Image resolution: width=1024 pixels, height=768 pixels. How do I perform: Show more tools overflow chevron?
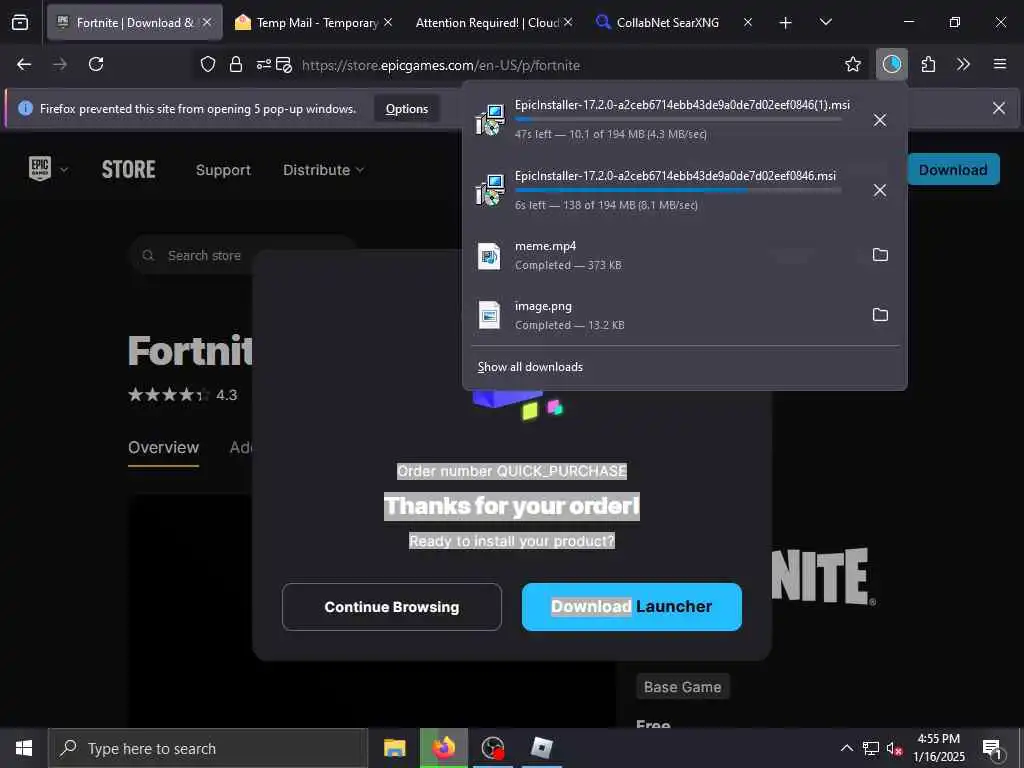tap(963, 64)
